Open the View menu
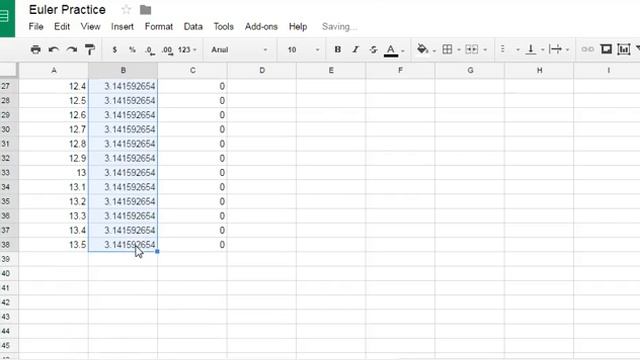Image resolution: width=640 pixels, height=360 pixels. click(90, 27)
